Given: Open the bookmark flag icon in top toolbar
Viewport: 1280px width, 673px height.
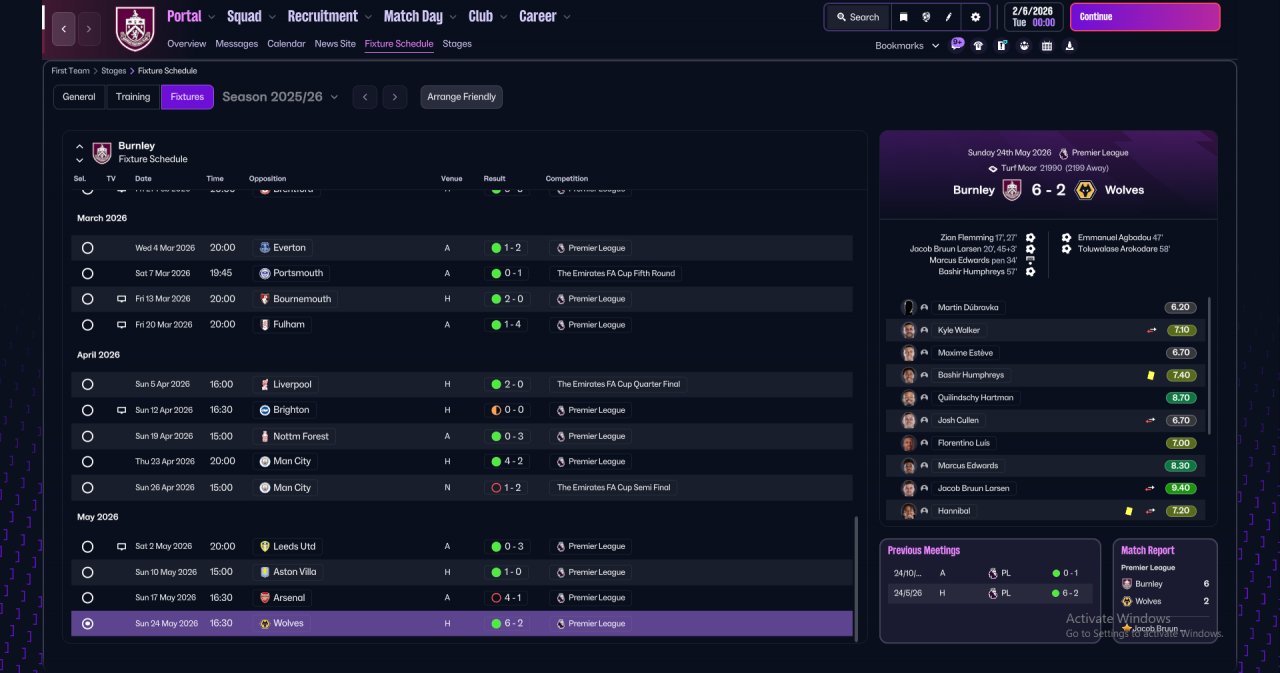Looking at the screenshot, I should [x=903, y=17].
